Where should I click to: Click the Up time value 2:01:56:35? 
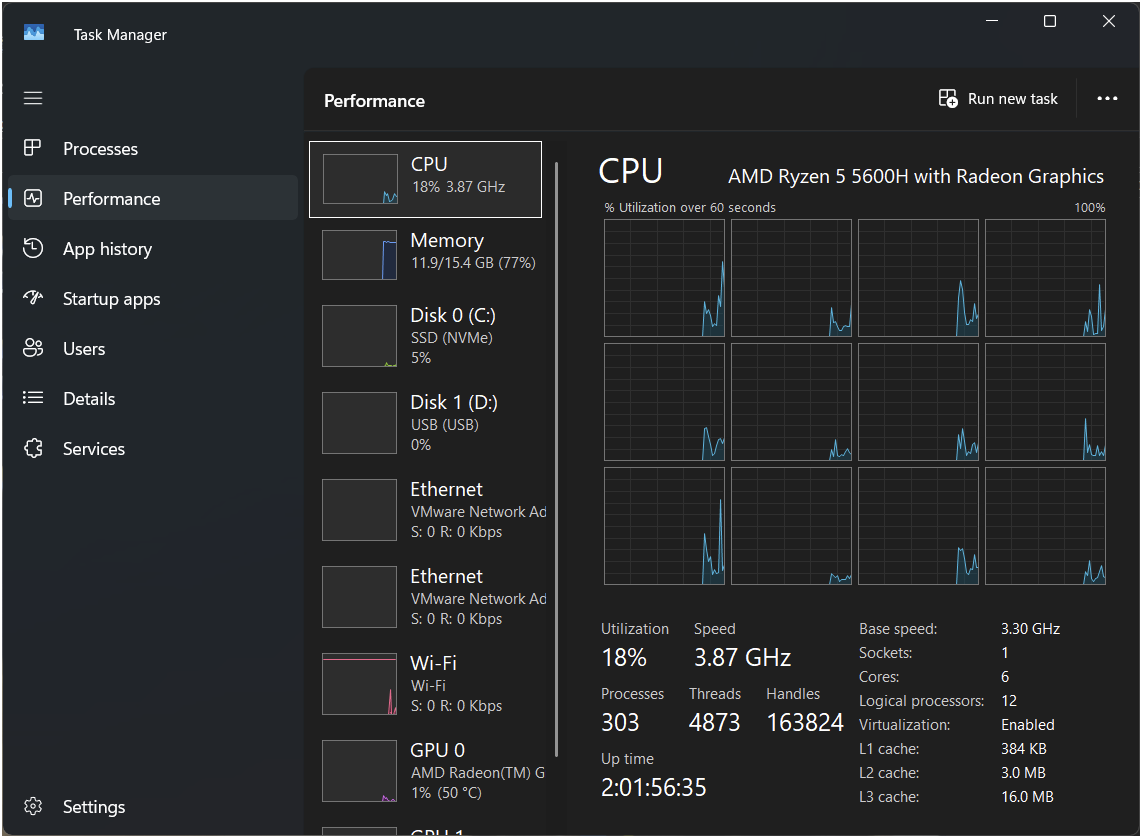coord(653,787)
